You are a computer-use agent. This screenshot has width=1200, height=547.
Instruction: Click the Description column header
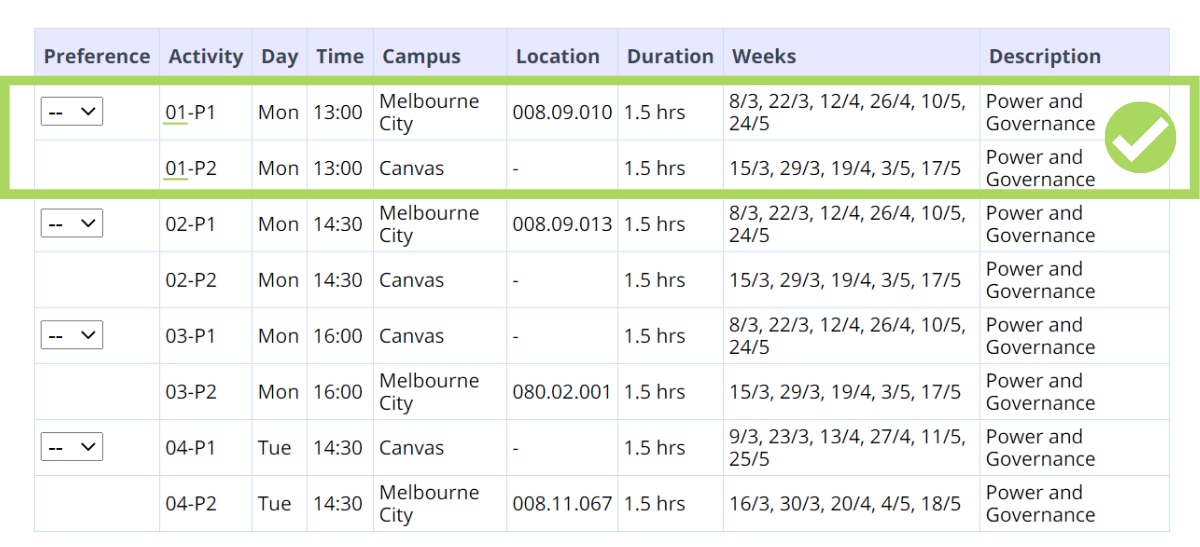[1044, 57]
